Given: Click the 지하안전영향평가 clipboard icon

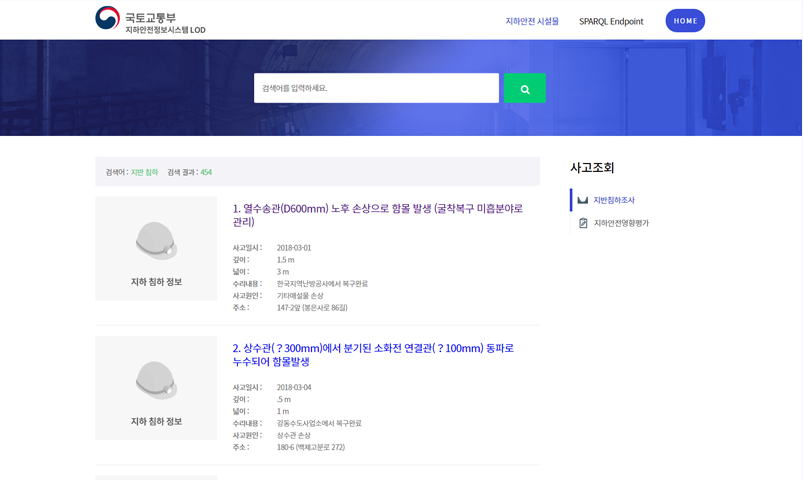Looking at the screenshot, I should click(x=583, y=223).
